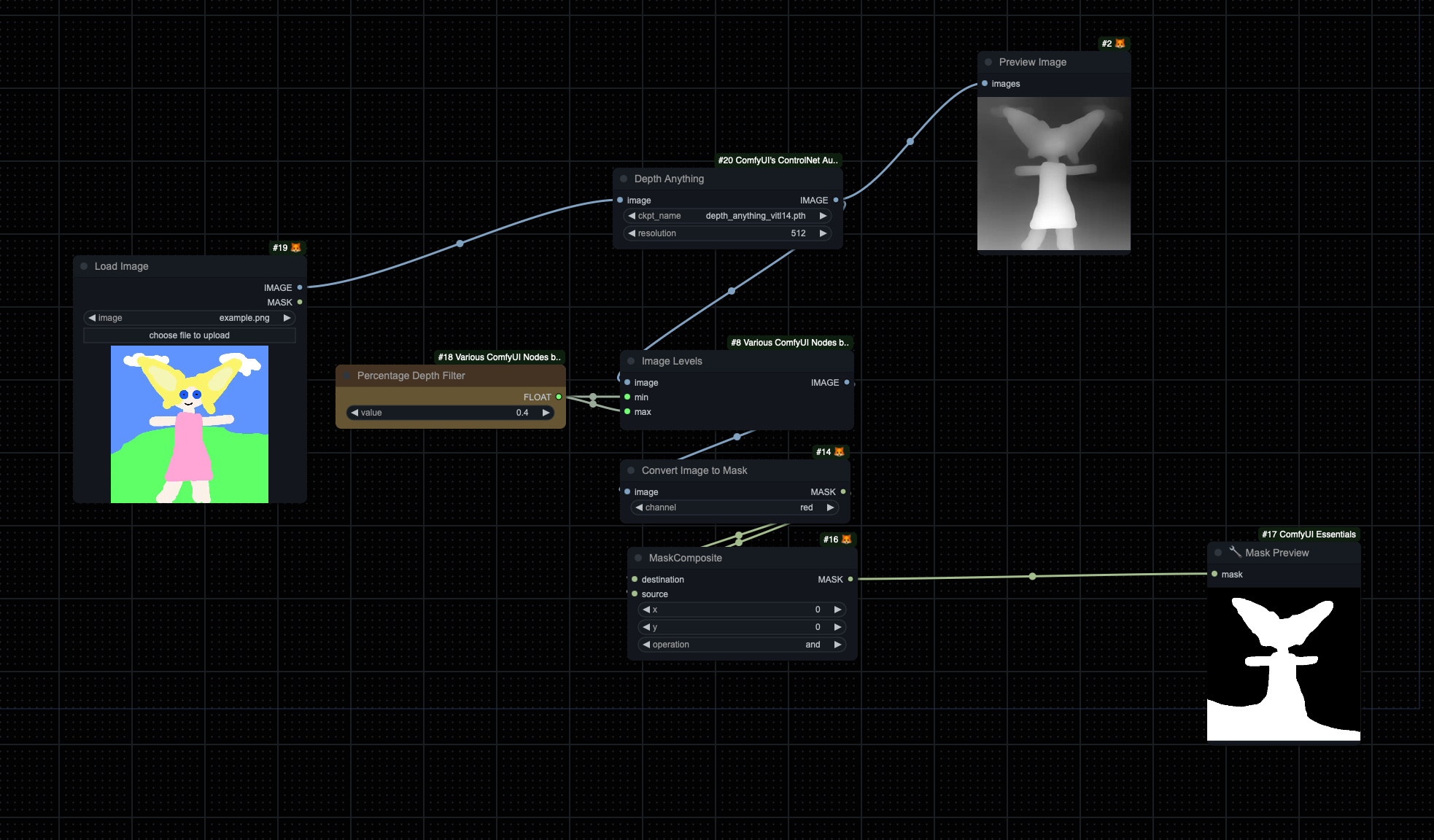Image resolution: width=1434 pixels, height=840 pixels.
Task: Click the fox badge above Load Image node
Action: coord(295,248)
